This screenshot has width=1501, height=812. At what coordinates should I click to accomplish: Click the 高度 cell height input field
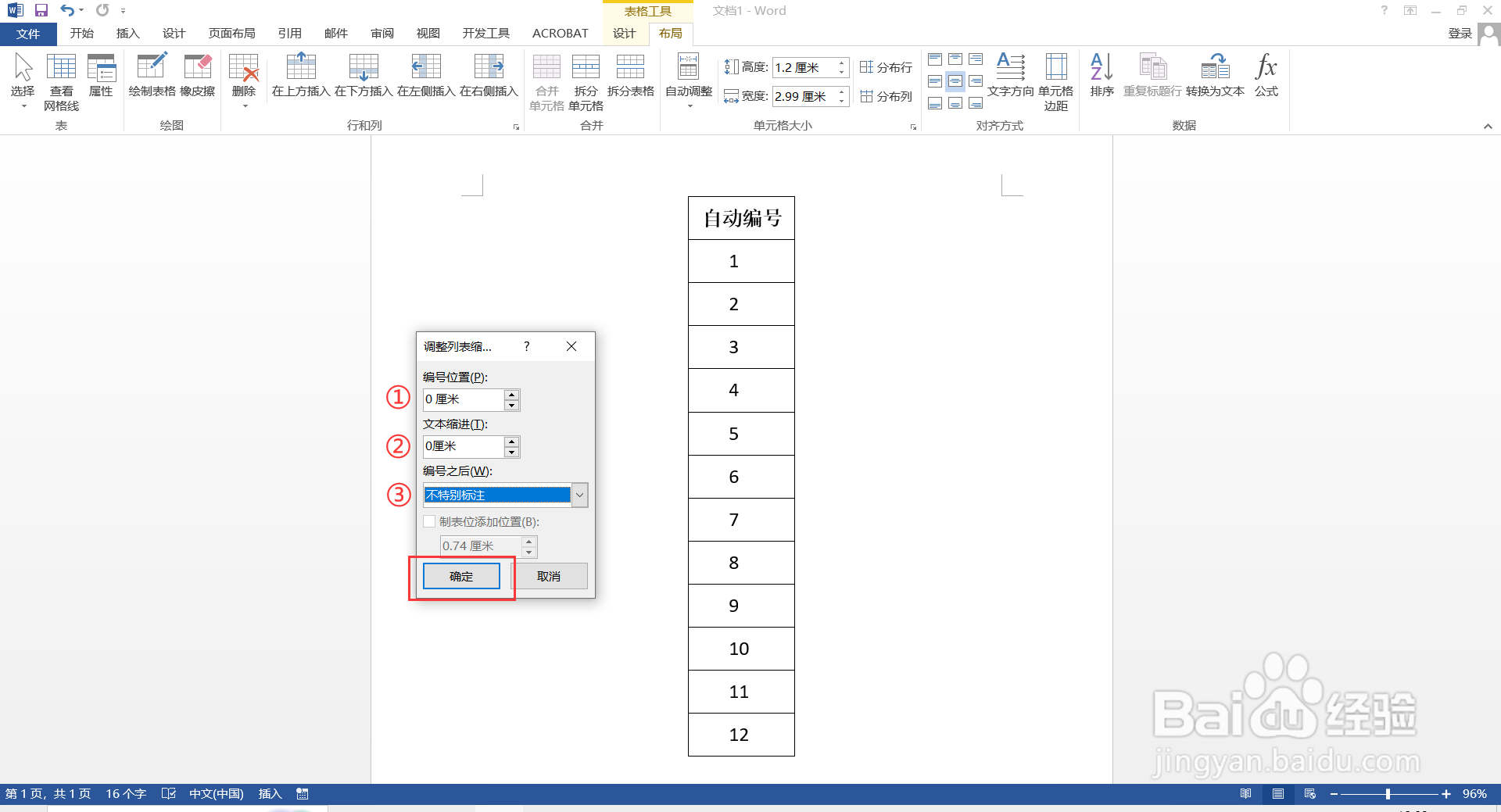pyautogui.click(x=805, y=67)
